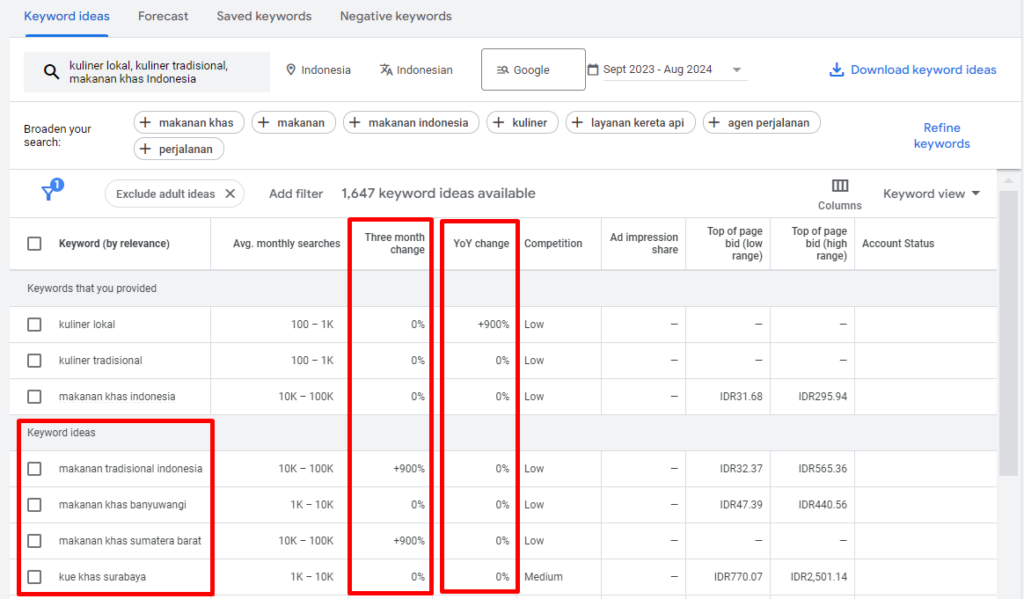This screenshot has width=1024, height=599.
Task: Change the Indonesian language setting
Action: click(417, 69)
